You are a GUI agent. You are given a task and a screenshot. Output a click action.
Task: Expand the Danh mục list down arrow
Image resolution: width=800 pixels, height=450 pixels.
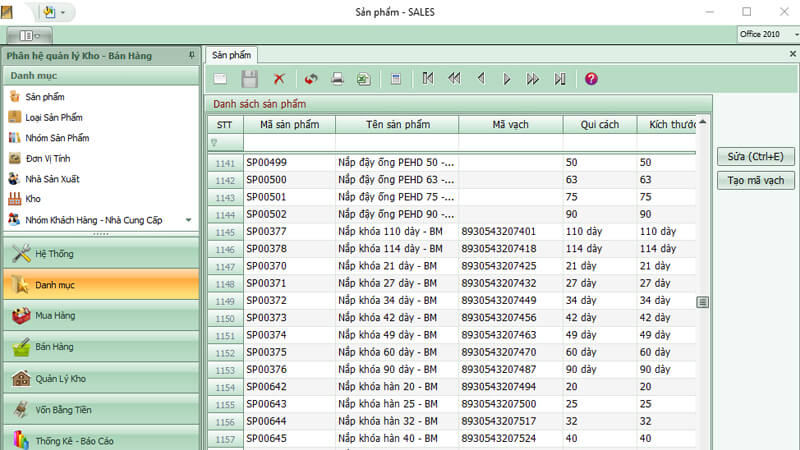coord(189,220)
